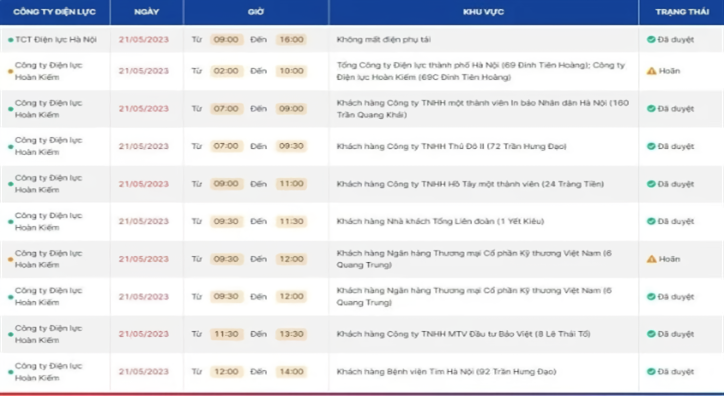This screenshot has width=724, height=396.
Task: Click the check icon for Bảo Việt row
Action: coord(651,334)
